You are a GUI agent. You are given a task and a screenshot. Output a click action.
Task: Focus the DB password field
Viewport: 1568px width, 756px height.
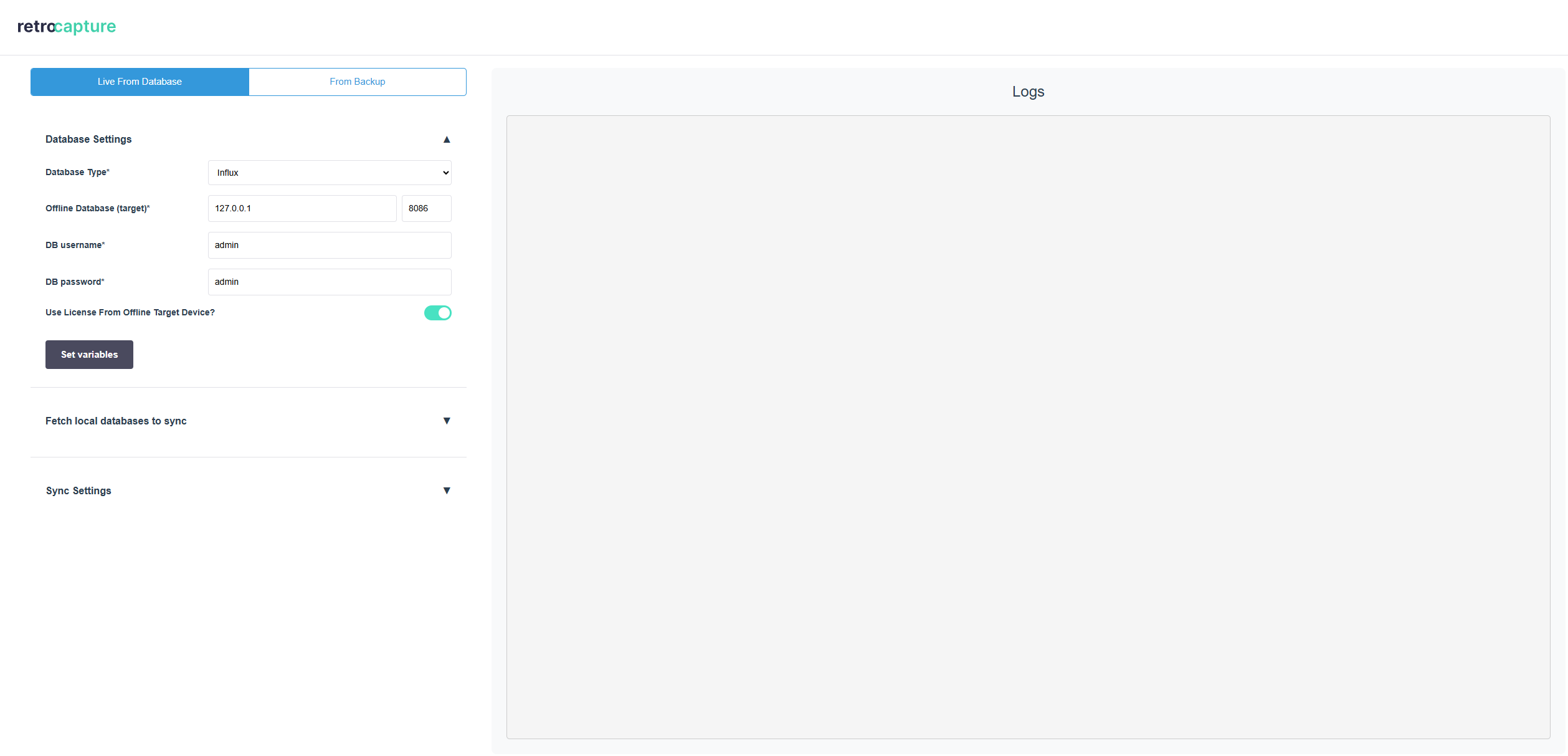click(x=330, y=282)
